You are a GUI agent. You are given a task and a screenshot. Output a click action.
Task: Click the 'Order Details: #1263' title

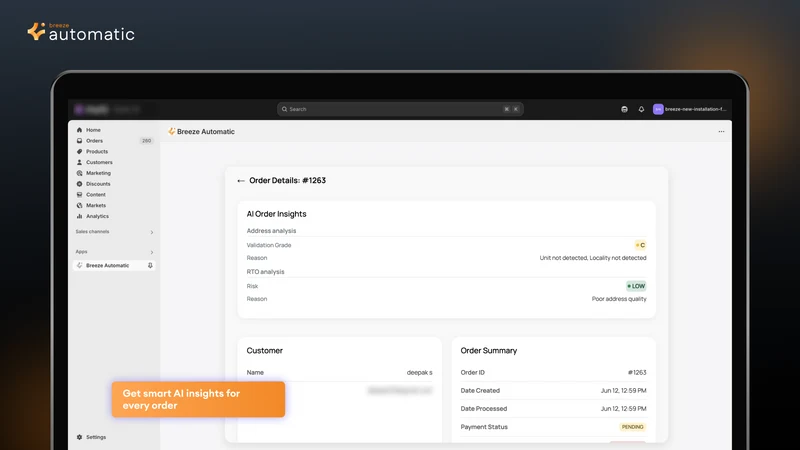coord(287,181)
